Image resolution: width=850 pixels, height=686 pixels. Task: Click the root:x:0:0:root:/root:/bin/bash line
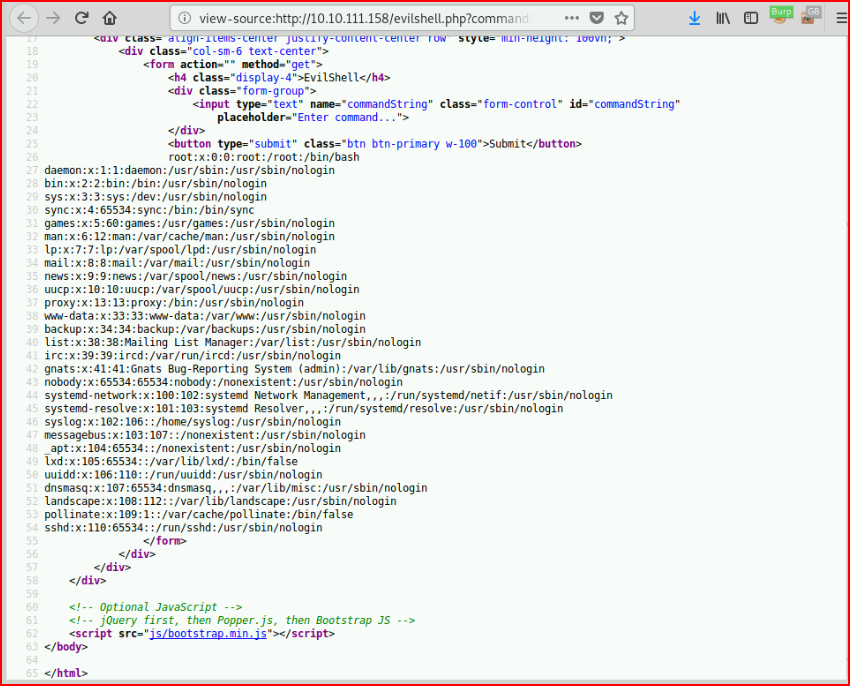pos(263,157)
